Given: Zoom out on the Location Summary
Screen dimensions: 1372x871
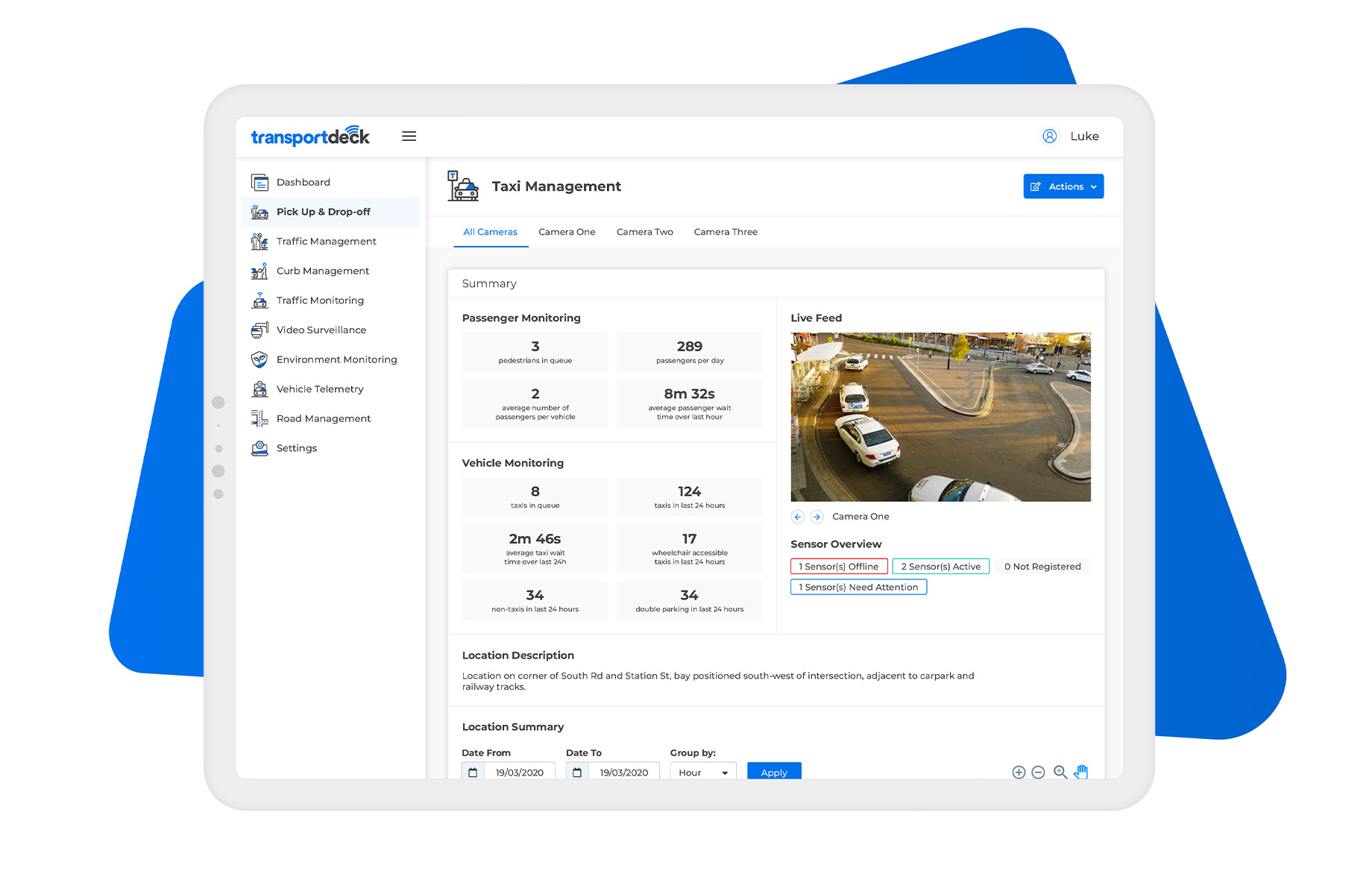Looking at the screenshot, I should [1038, 773].
